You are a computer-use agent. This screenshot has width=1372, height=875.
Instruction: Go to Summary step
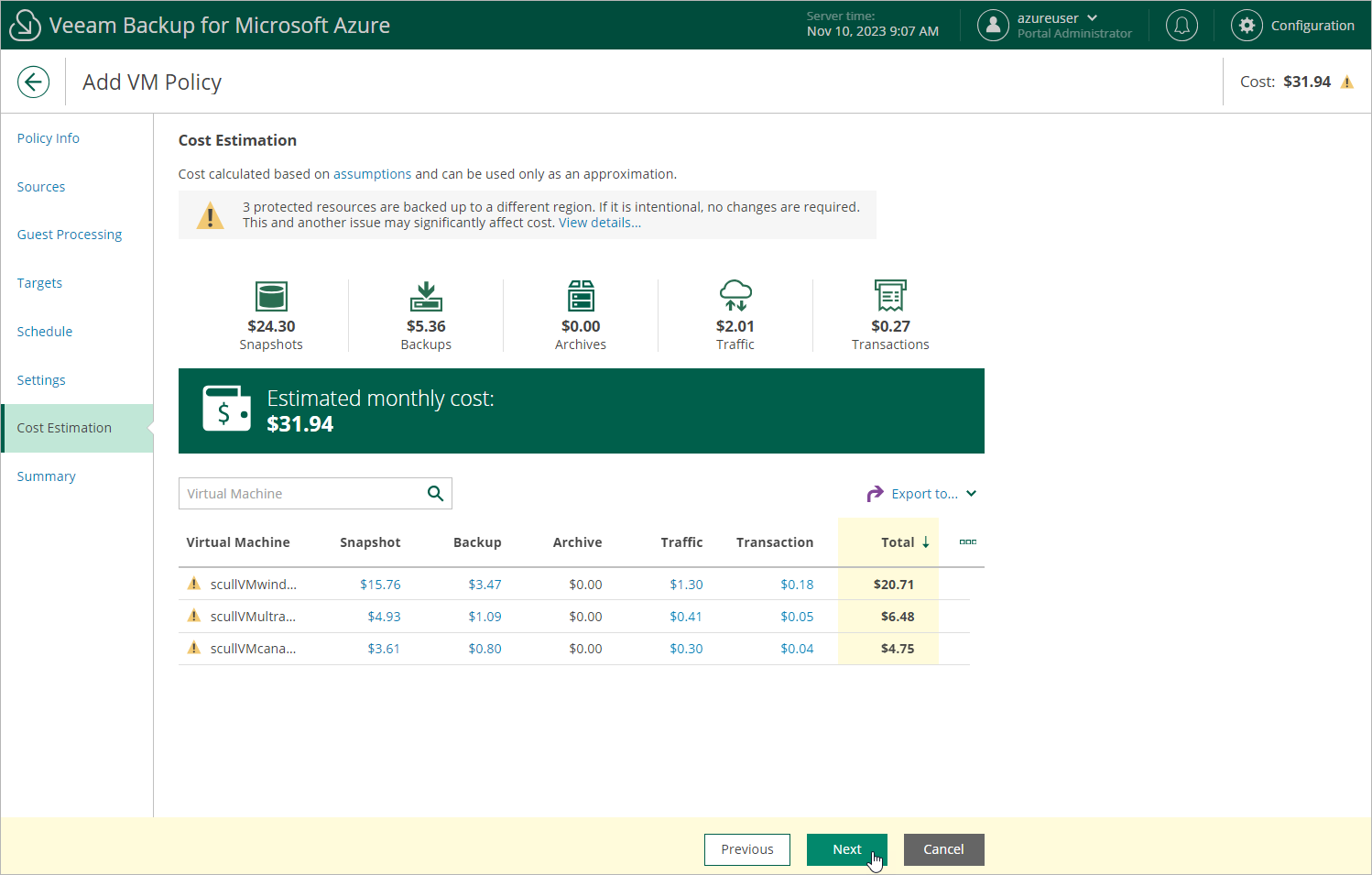coord(47,476)
